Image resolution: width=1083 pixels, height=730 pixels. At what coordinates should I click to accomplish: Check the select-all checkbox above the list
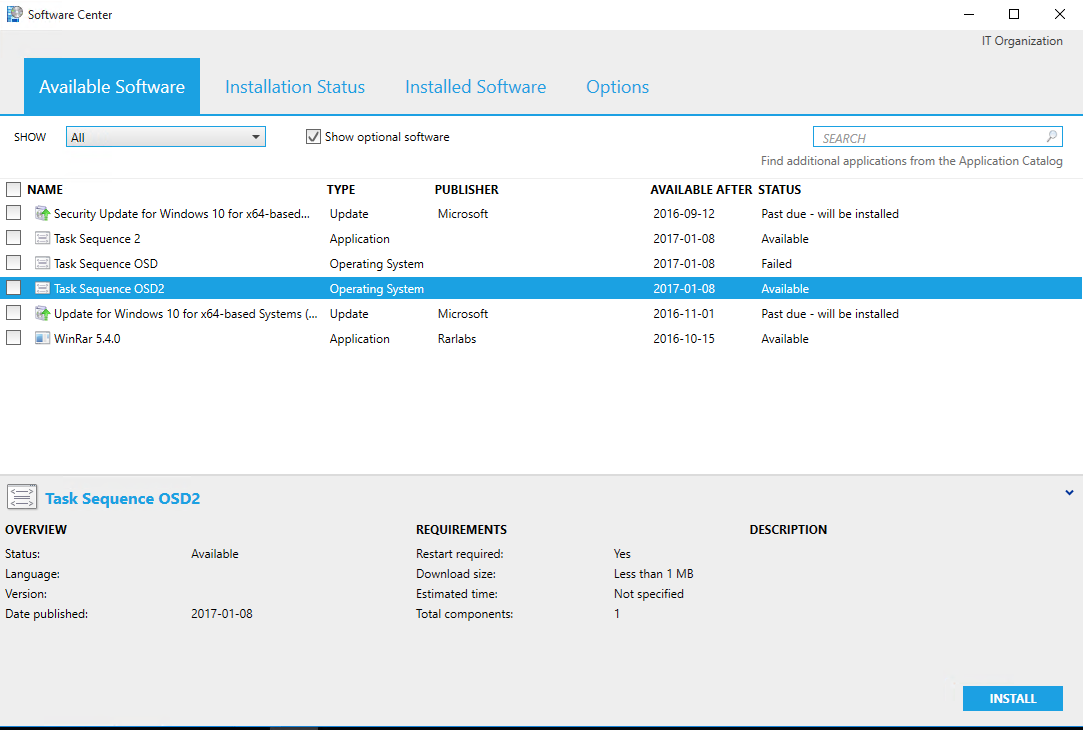(14, 189)
